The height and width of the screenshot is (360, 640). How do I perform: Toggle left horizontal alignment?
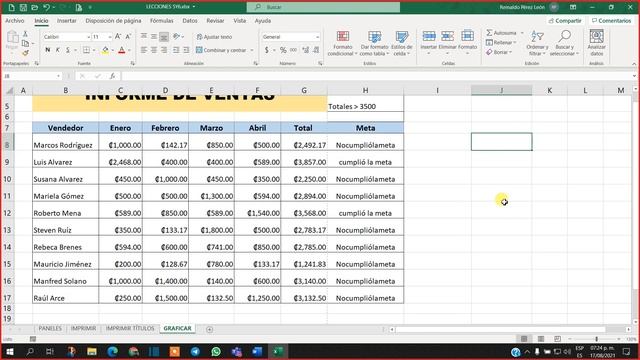point(144,50)
